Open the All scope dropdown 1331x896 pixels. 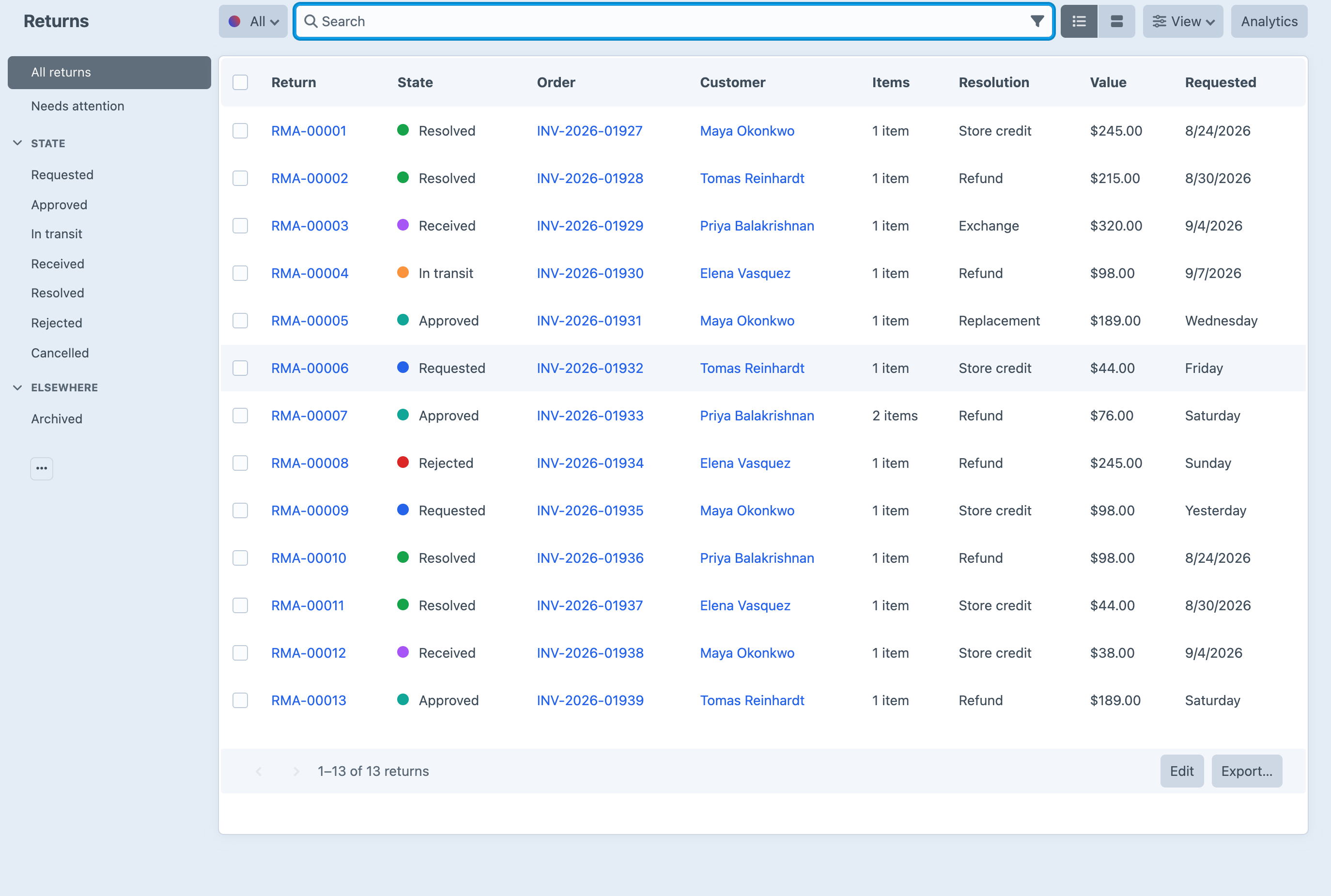click(253, 22)
